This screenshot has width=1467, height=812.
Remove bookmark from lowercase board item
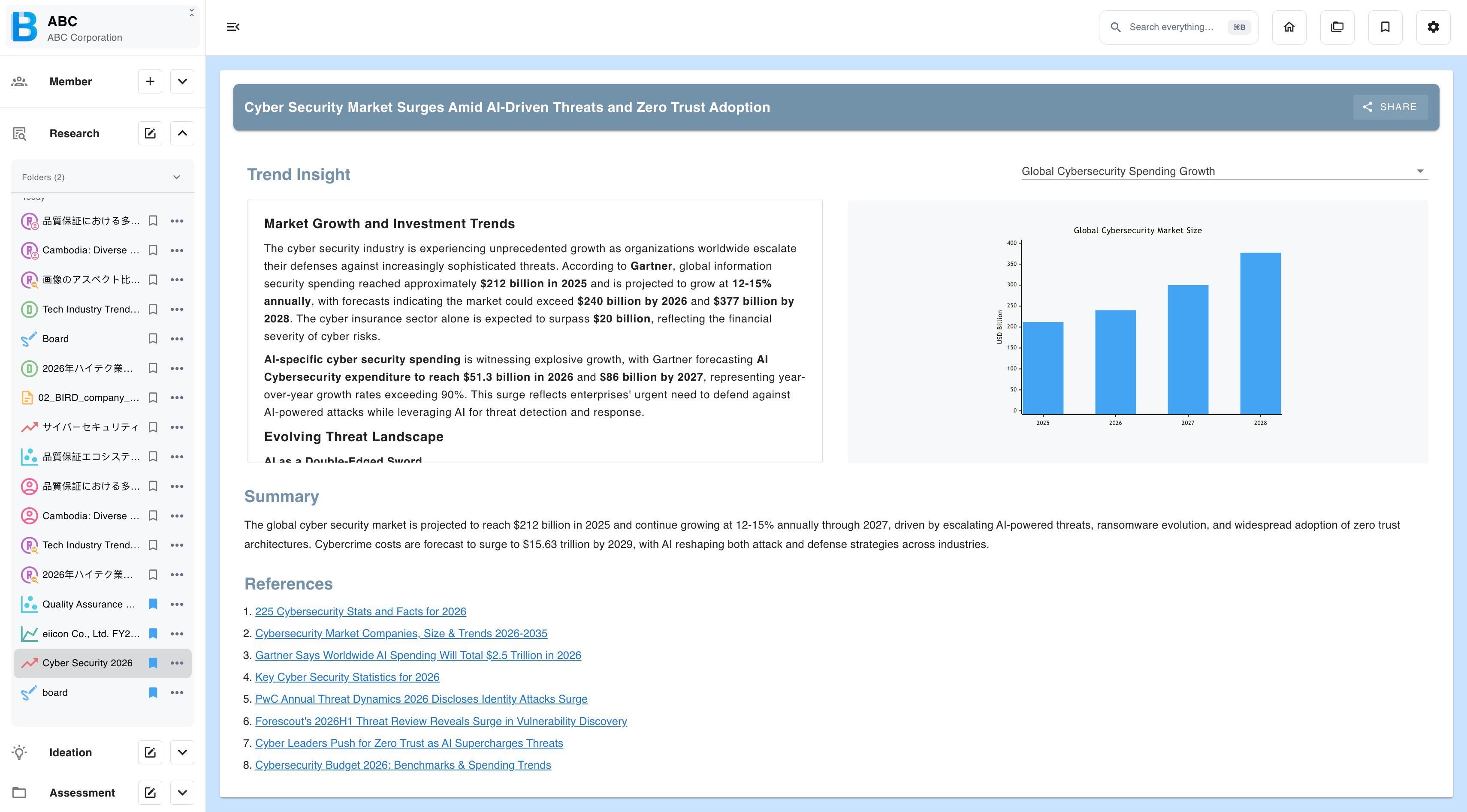click(x=153, y=692)
